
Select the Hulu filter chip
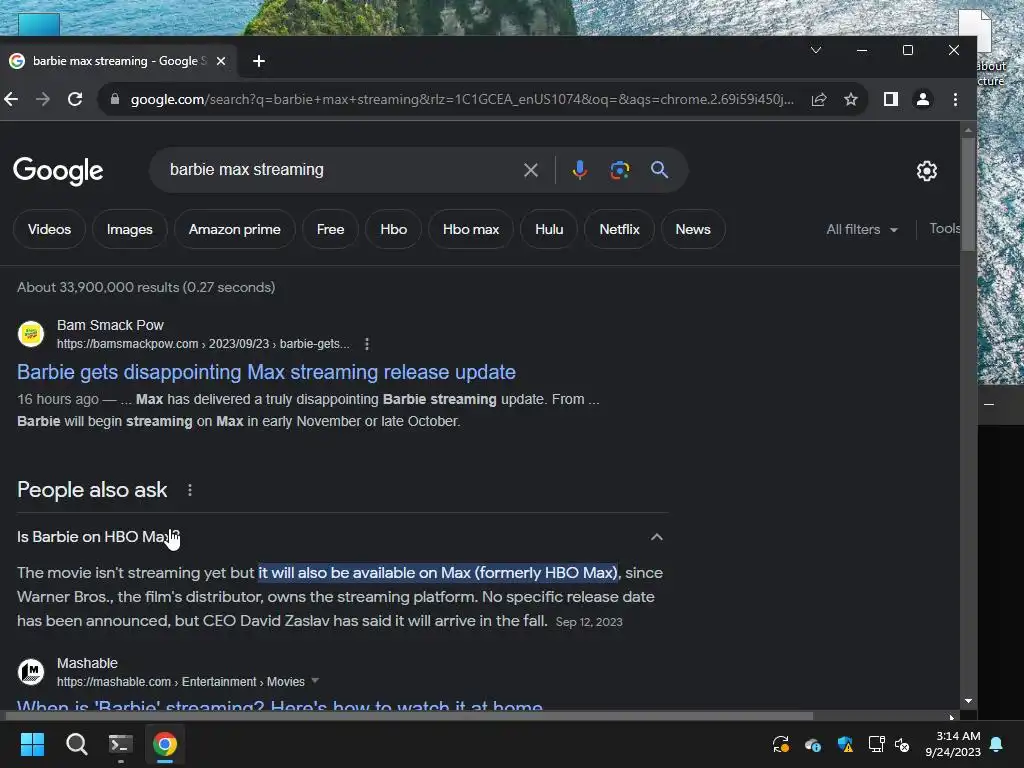pos(549,229)
